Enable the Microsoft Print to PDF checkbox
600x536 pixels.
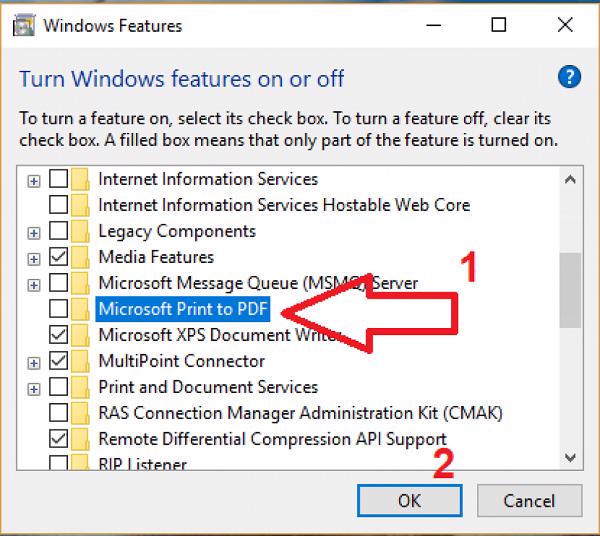tap(59, 309)
